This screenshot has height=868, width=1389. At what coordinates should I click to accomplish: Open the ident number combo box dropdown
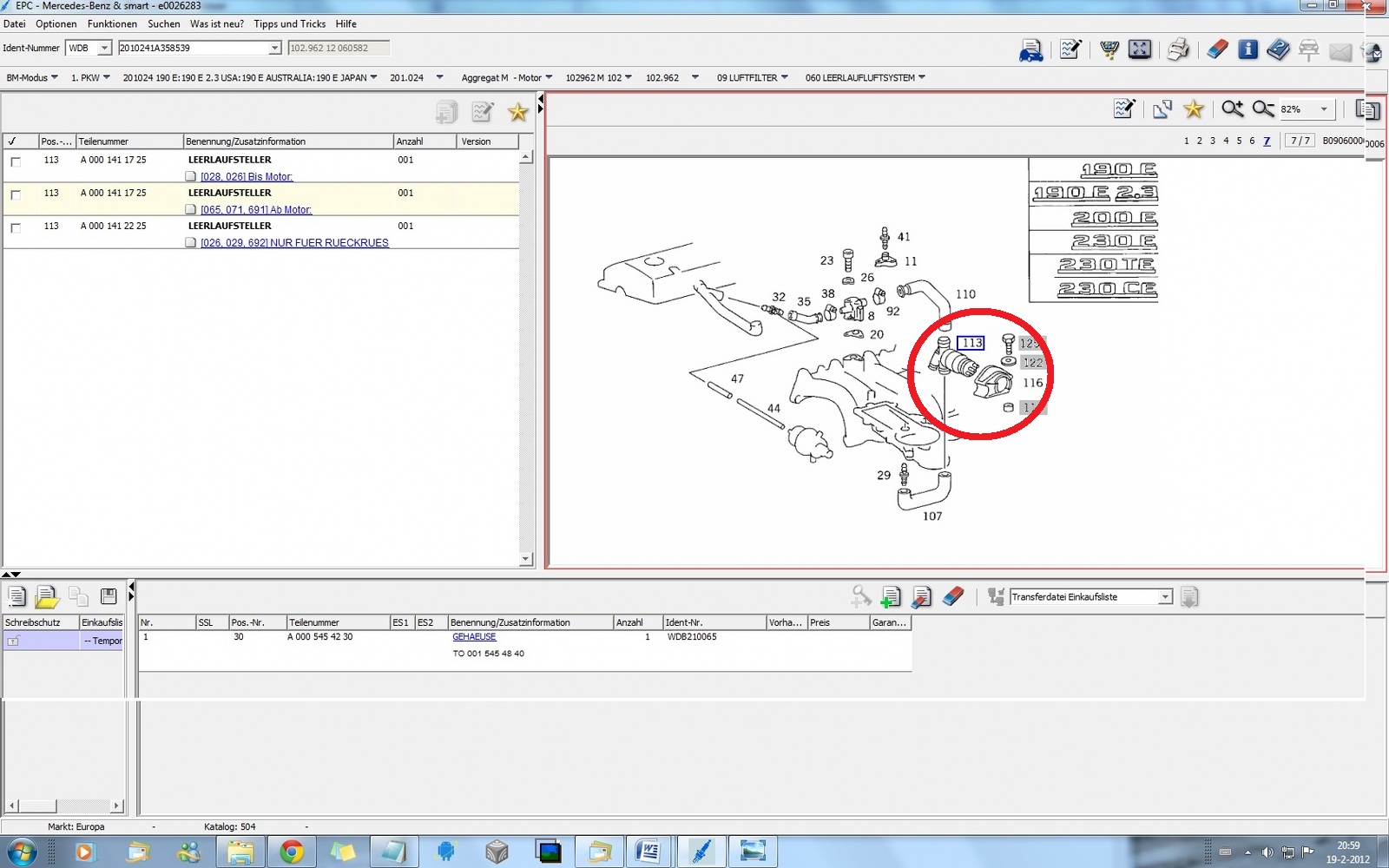coord(274,48)
